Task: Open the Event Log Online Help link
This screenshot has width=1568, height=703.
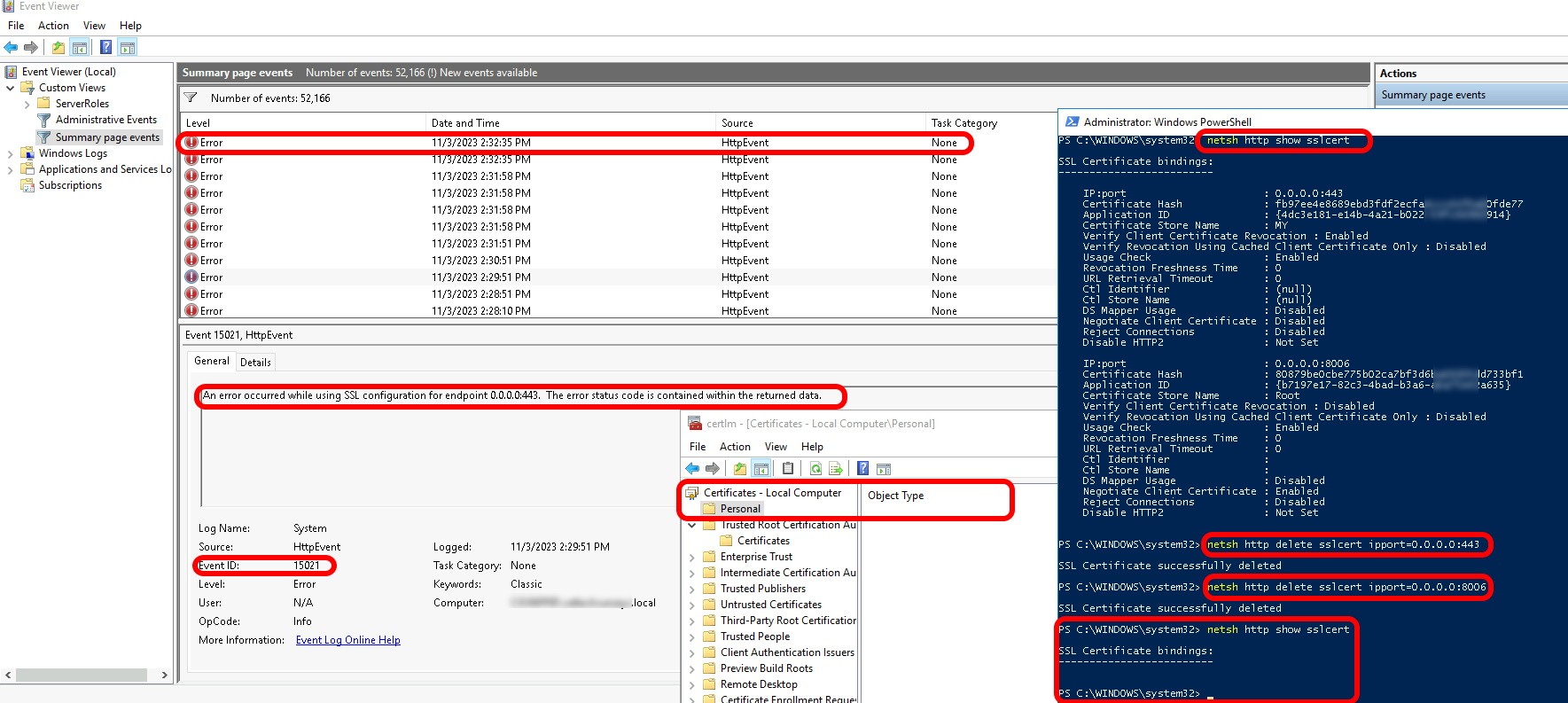Action: pos(347,640)
